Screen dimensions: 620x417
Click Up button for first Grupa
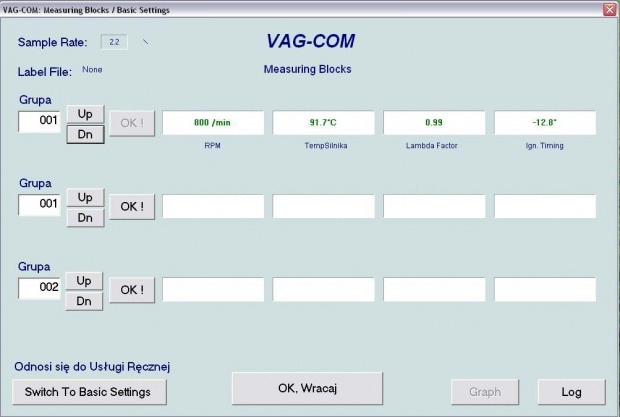85,114
